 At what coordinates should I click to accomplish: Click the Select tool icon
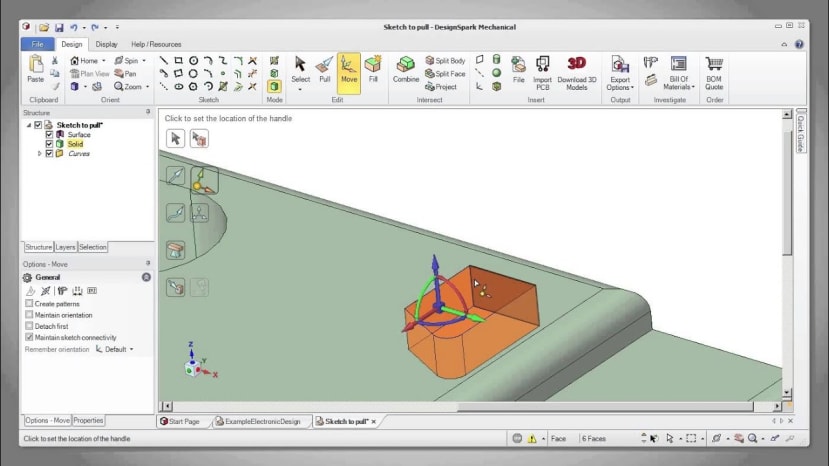(x=300, y=64)
